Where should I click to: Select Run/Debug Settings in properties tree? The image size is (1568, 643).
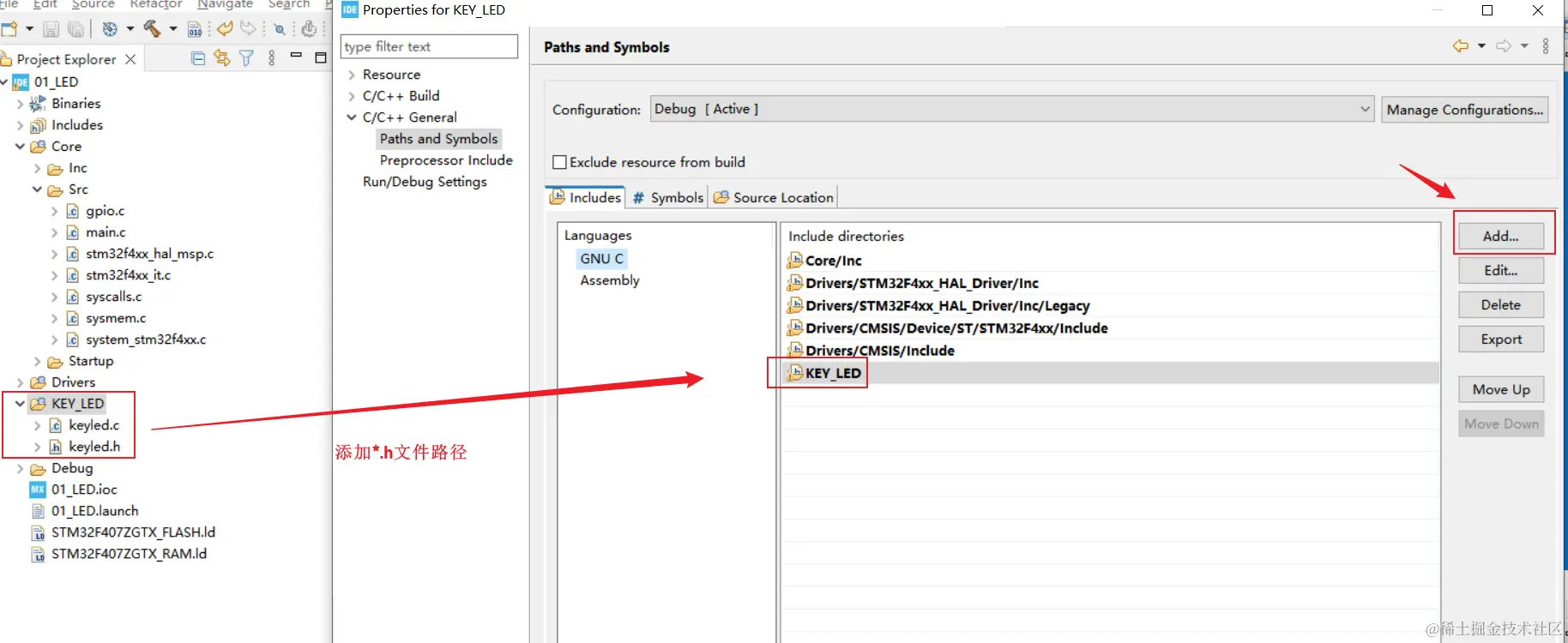point(425,182)
